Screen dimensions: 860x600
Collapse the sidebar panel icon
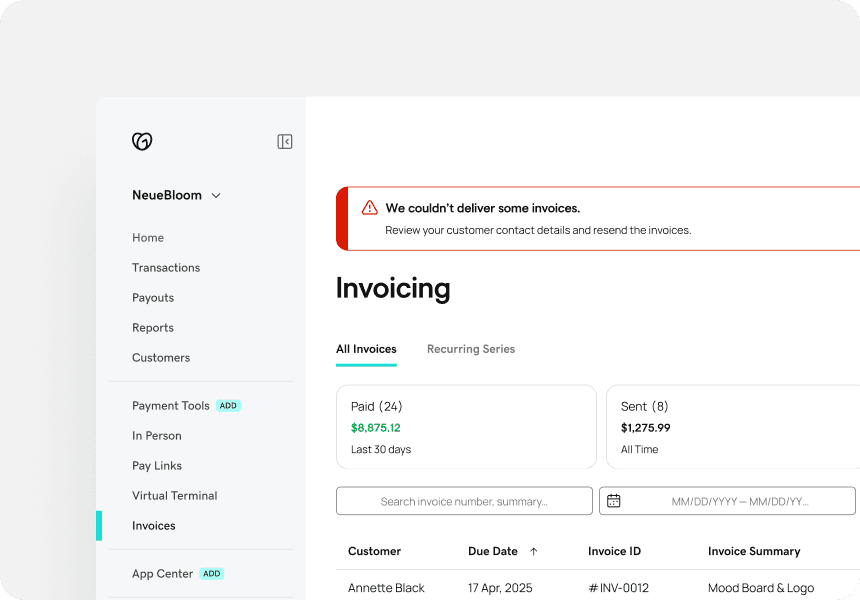coord(285,141)
